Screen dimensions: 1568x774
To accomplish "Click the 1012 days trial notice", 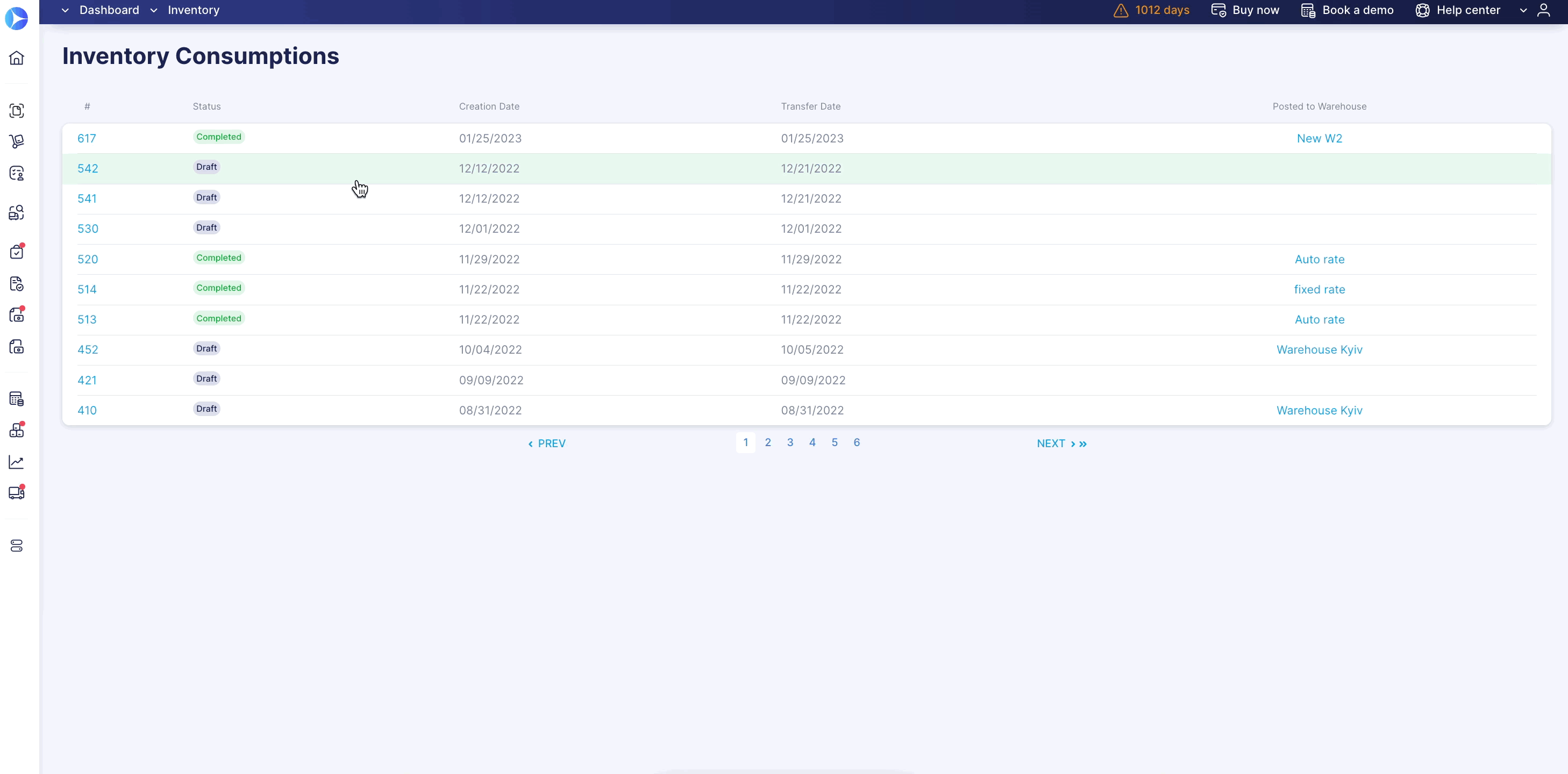I will tap(1162, 10).
